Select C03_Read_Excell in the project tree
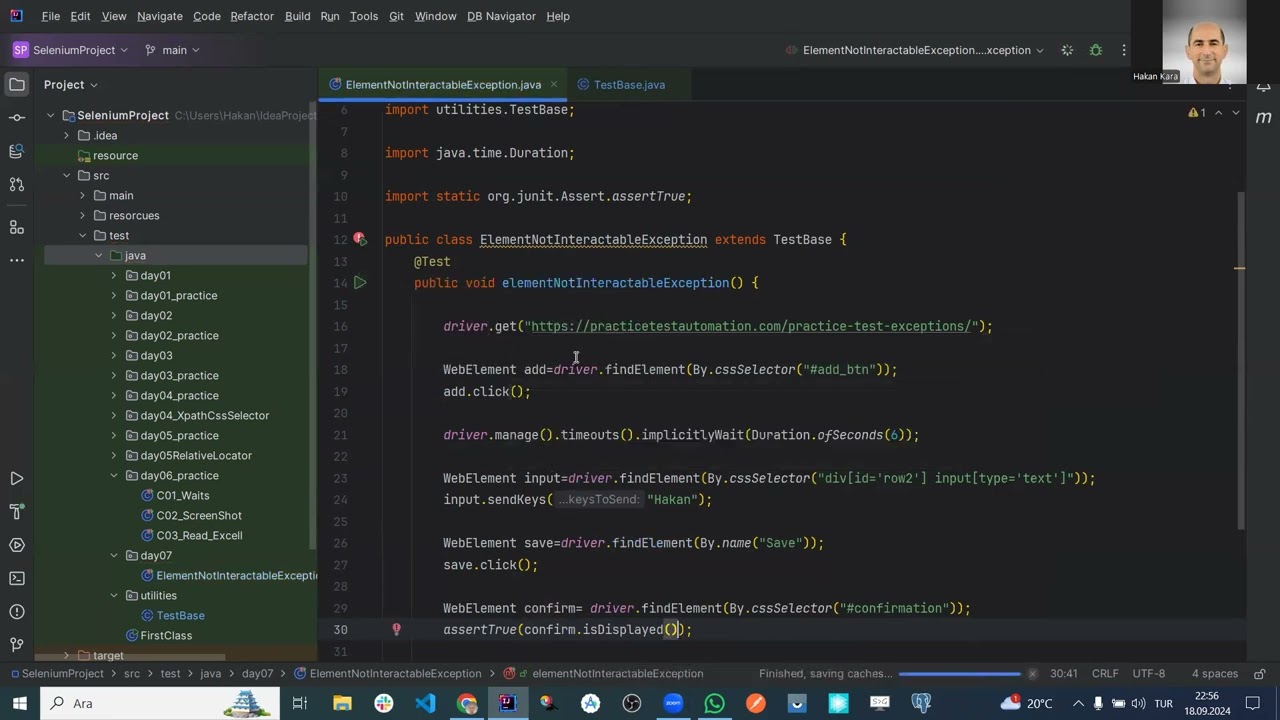This screenshot has height=720, width=1280. tap(199, 535)
